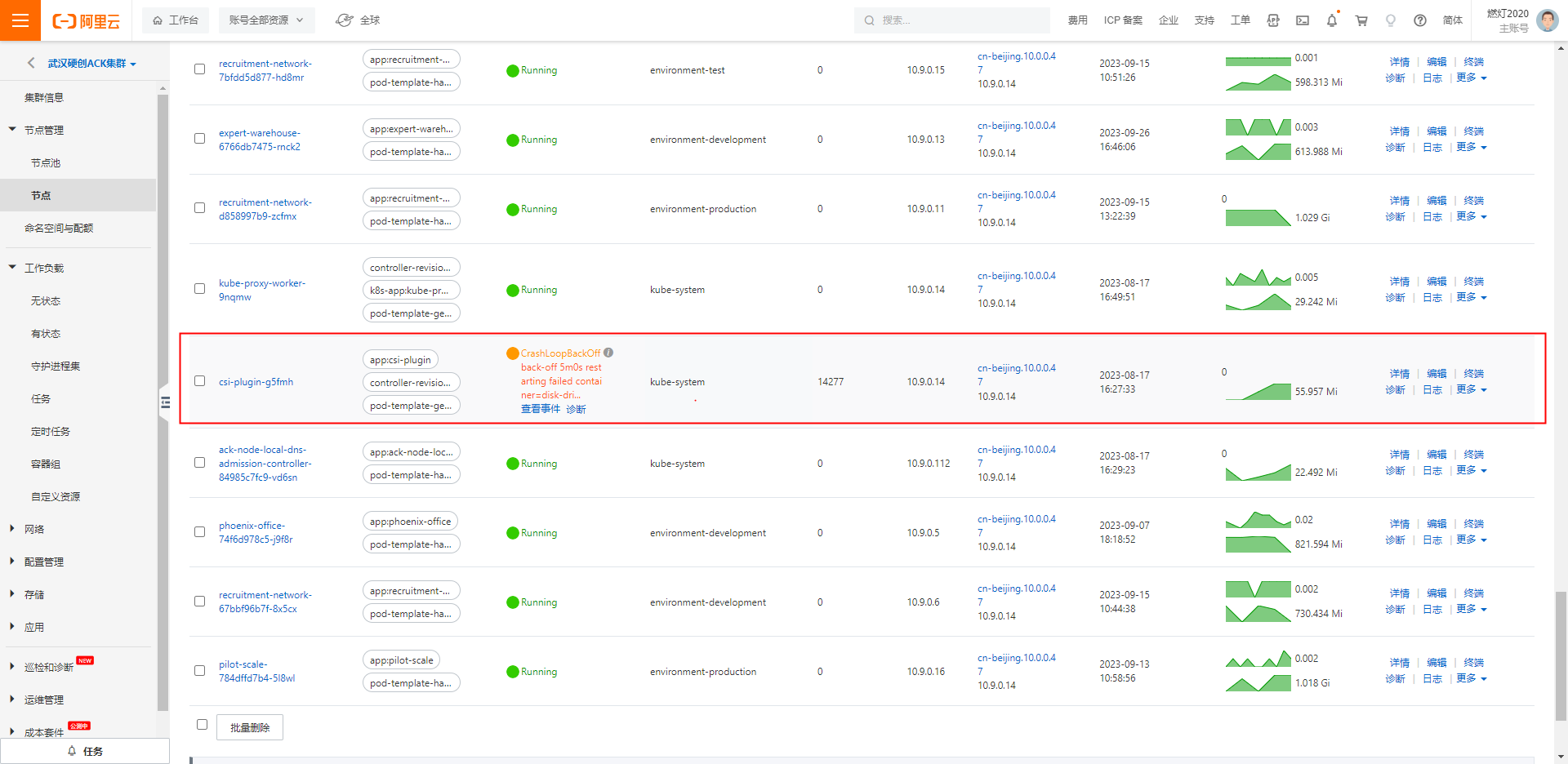Viewport: 1568px width, 764px height.
Task: Expand 更多 menu for csi-plugin-g5fmh
Action: coord(1472,390)
